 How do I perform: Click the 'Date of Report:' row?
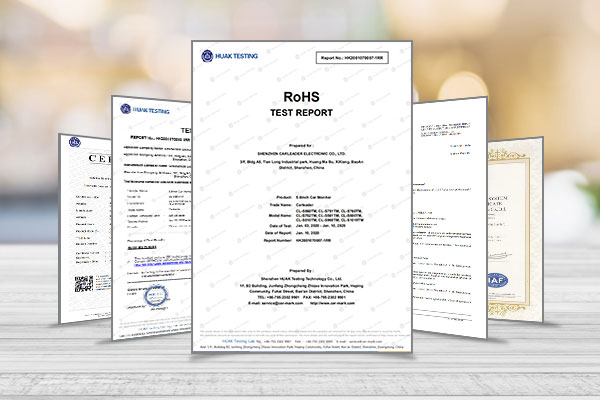292,233
